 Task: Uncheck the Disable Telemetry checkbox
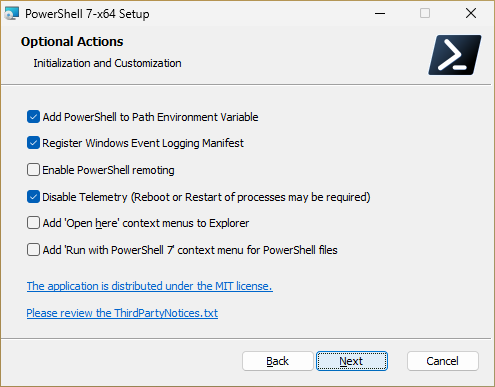pyautogui.click(x=33, y=197)
